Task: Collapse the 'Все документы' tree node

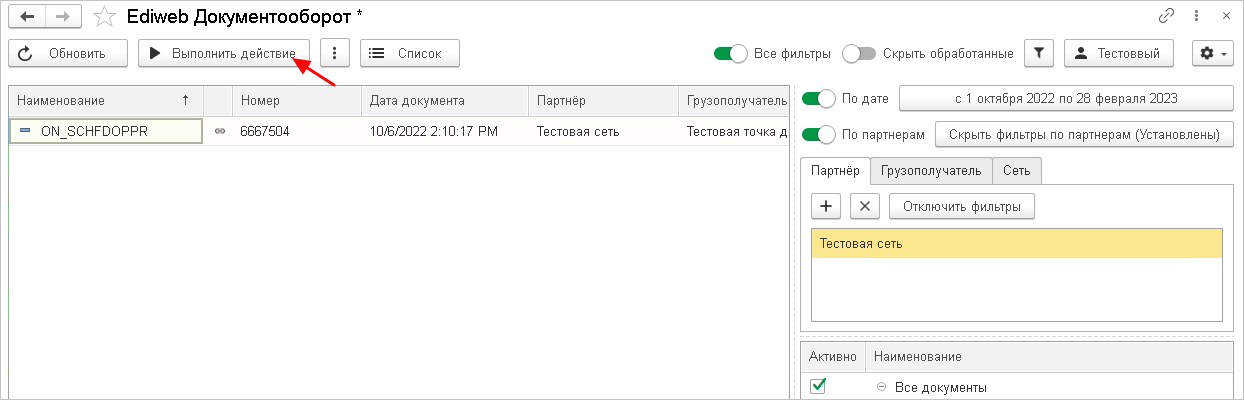Action: (x=881, y=387)
